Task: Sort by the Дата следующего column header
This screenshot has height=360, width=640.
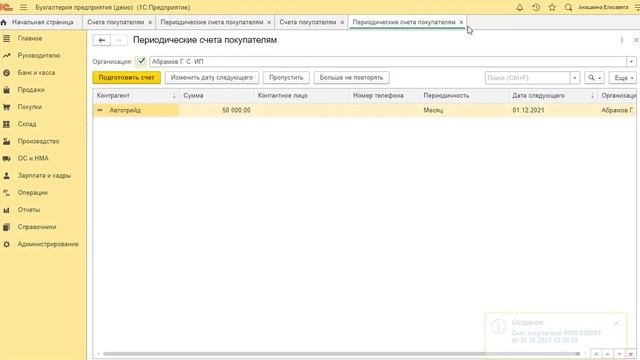Action: (553, 96)
